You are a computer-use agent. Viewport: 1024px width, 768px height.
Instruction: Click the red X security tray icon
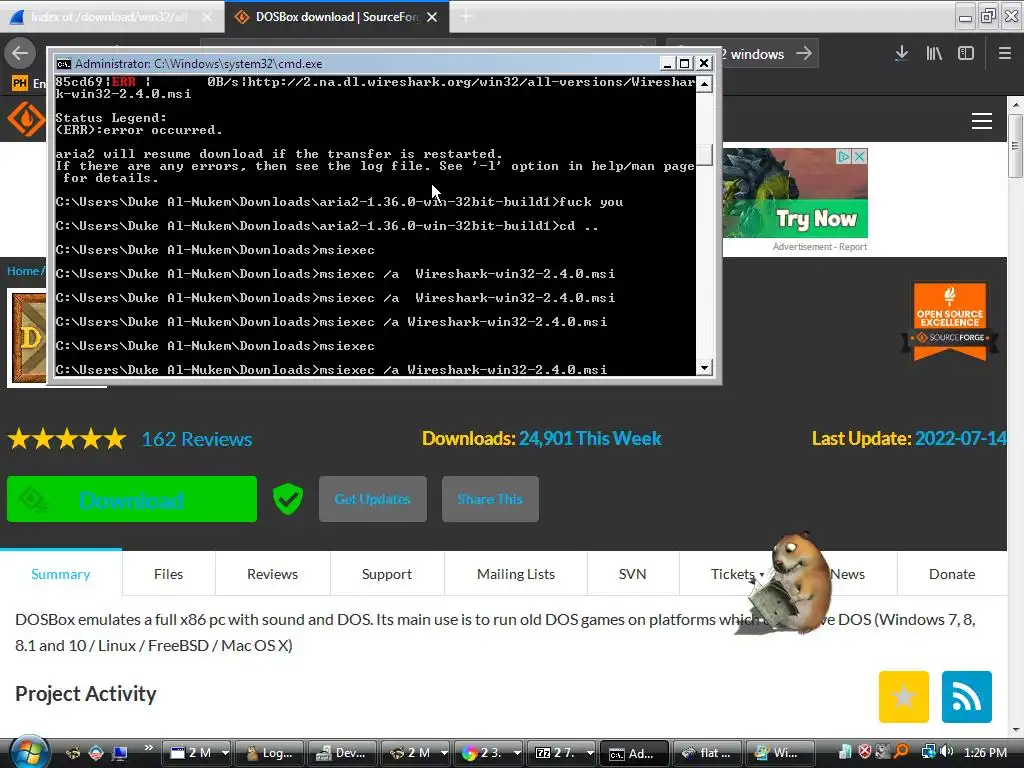865,752
